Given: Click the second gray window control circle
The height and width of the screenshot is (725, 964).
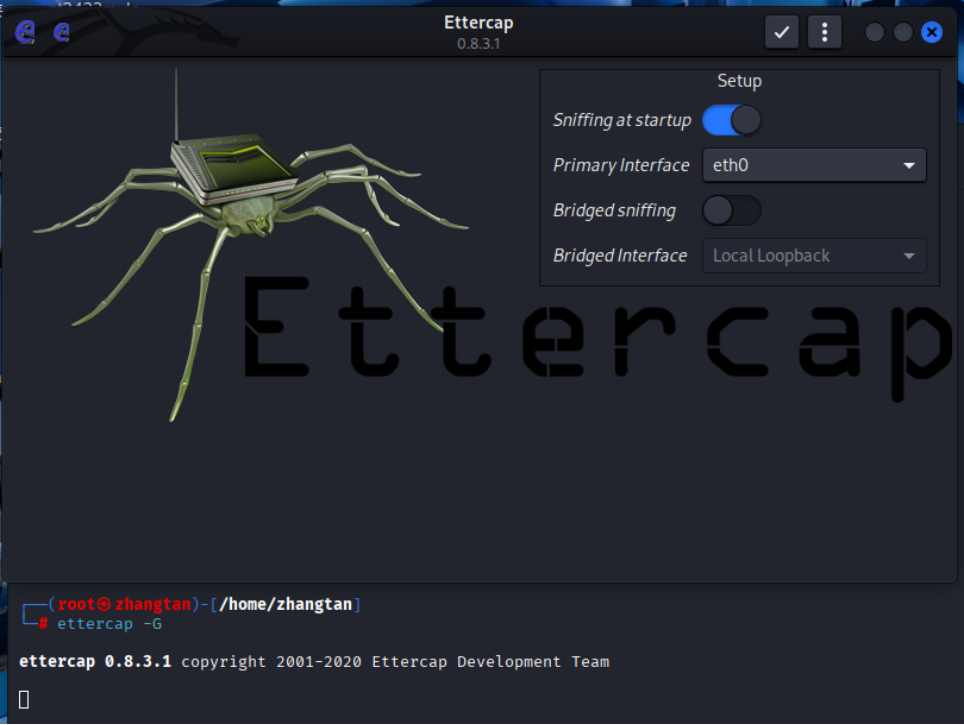Looking at the screenshot, I should tap(903, 32).
